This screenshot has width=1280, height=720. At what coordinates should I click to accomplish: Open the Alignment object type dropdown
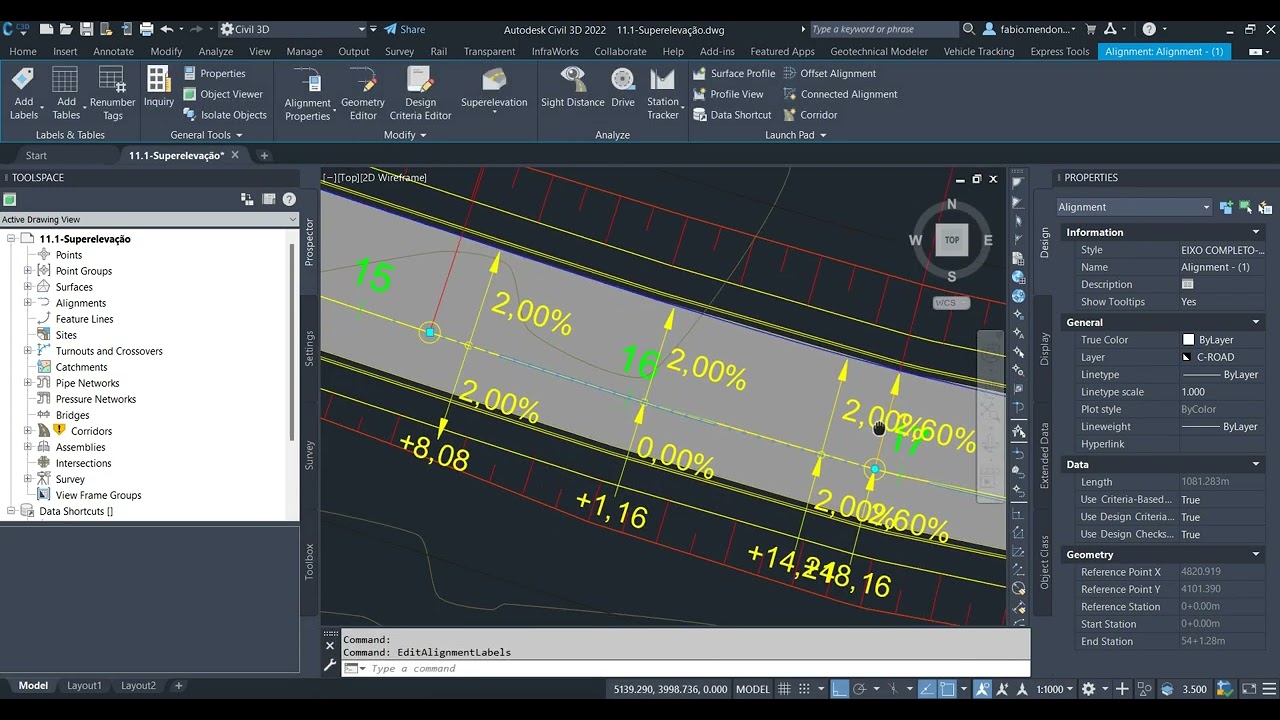coord(1134,207)
